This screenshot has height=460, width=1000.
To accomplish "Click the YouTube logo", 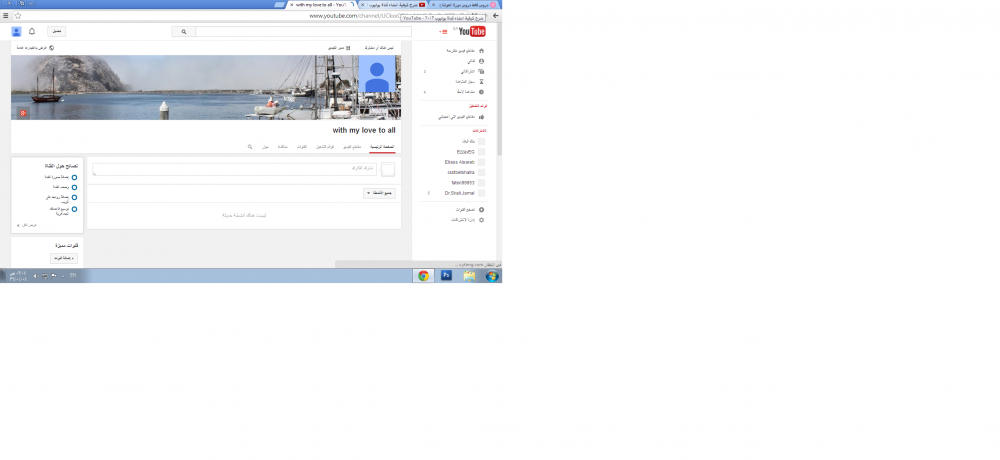I will coord(471,32).
